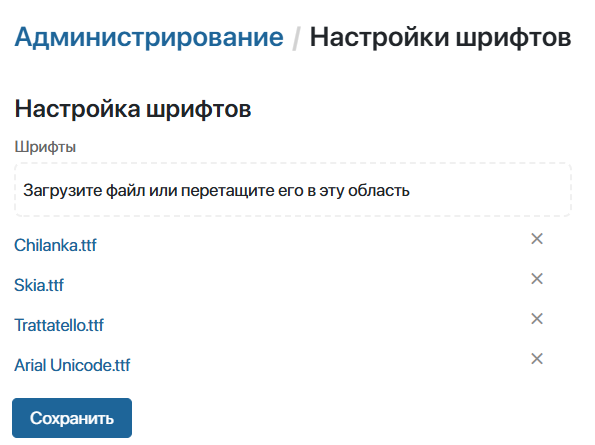595x445 pixels.
Task: Open the Trattatello.ttf font link
Action: click(x=59, y=325)
